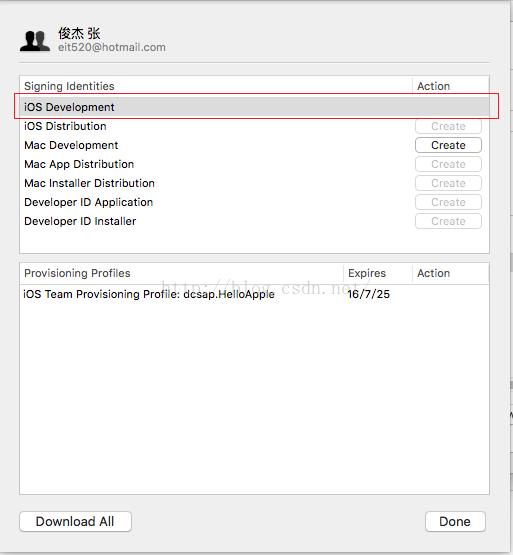Select the dcsap.HelloApple provisioning profile
Screen dimensions: 513x555
(255, 294)
